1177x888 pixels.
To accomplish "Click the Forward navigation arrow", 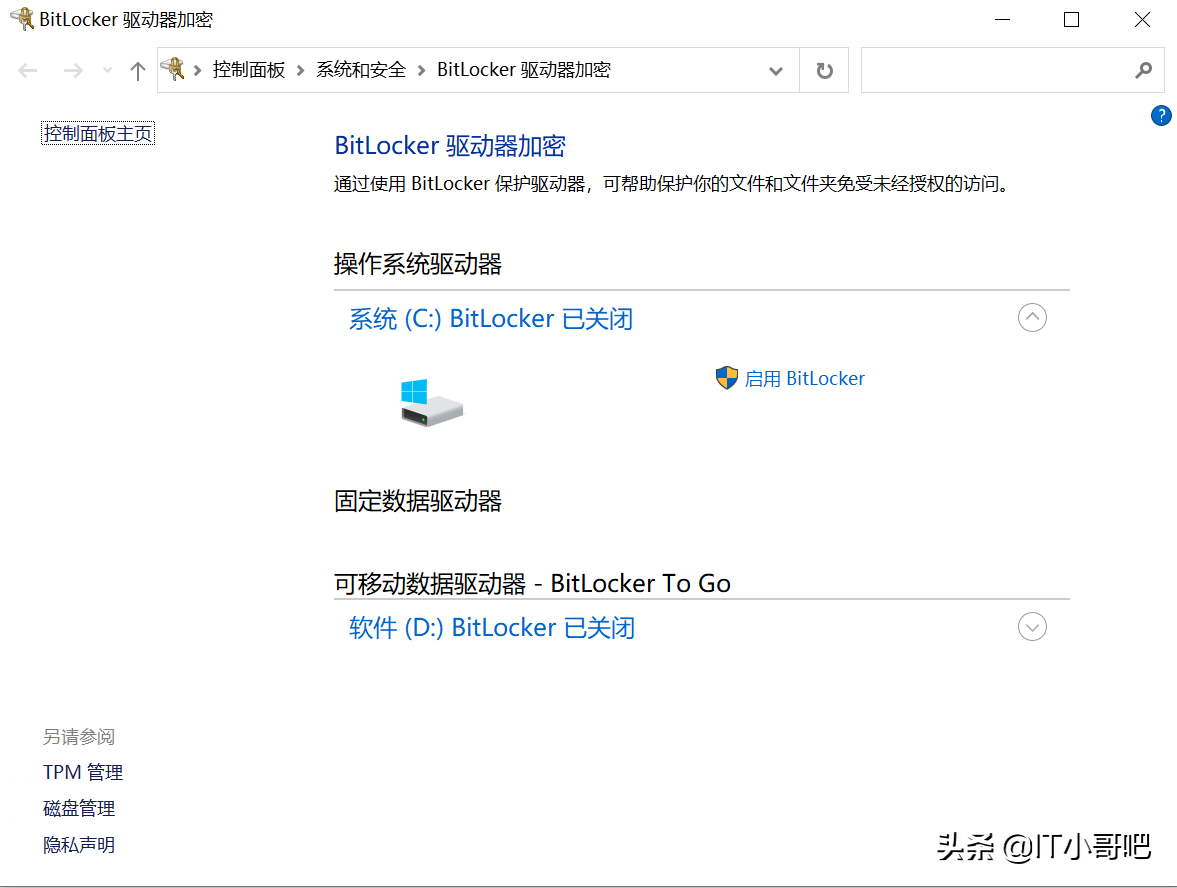I will tap(73, 71).
